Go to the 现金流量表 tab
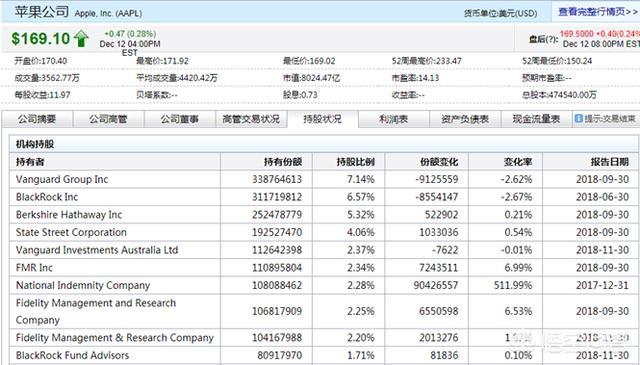Screen dimensions: 640x365 [536, 119]
